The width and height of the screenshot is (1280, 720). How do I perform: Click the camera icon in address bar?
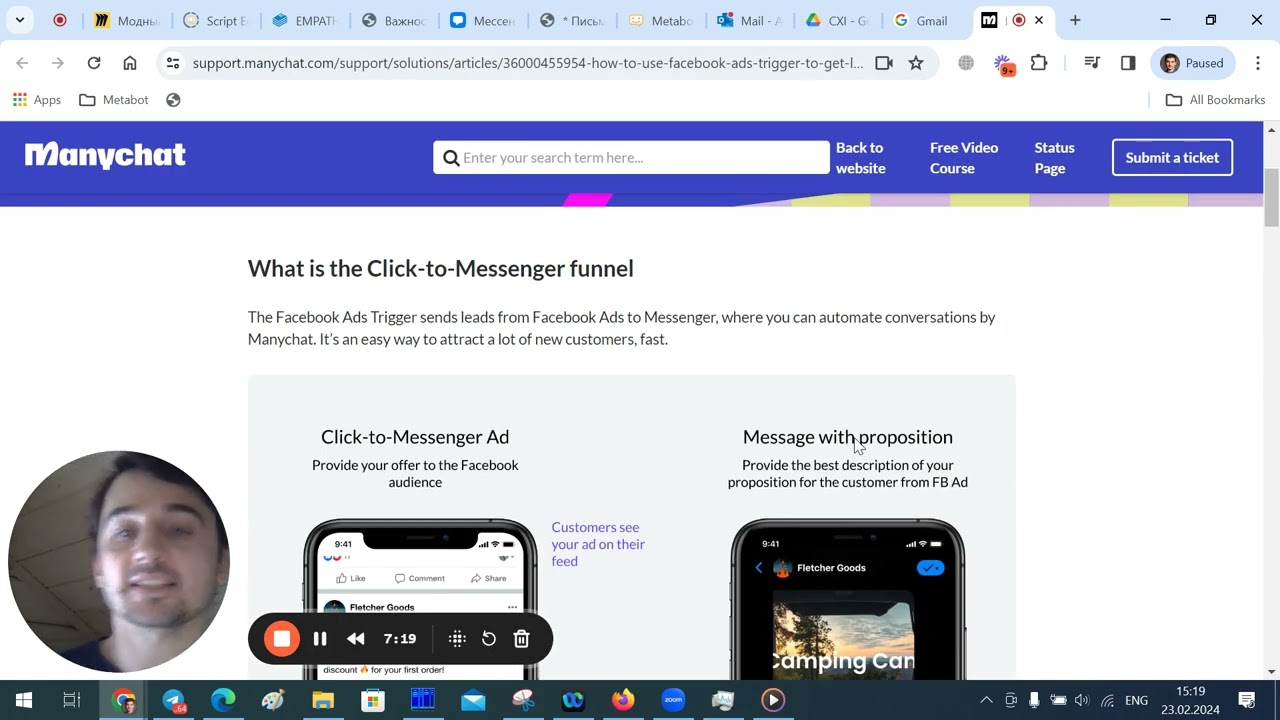pos(884,63)
